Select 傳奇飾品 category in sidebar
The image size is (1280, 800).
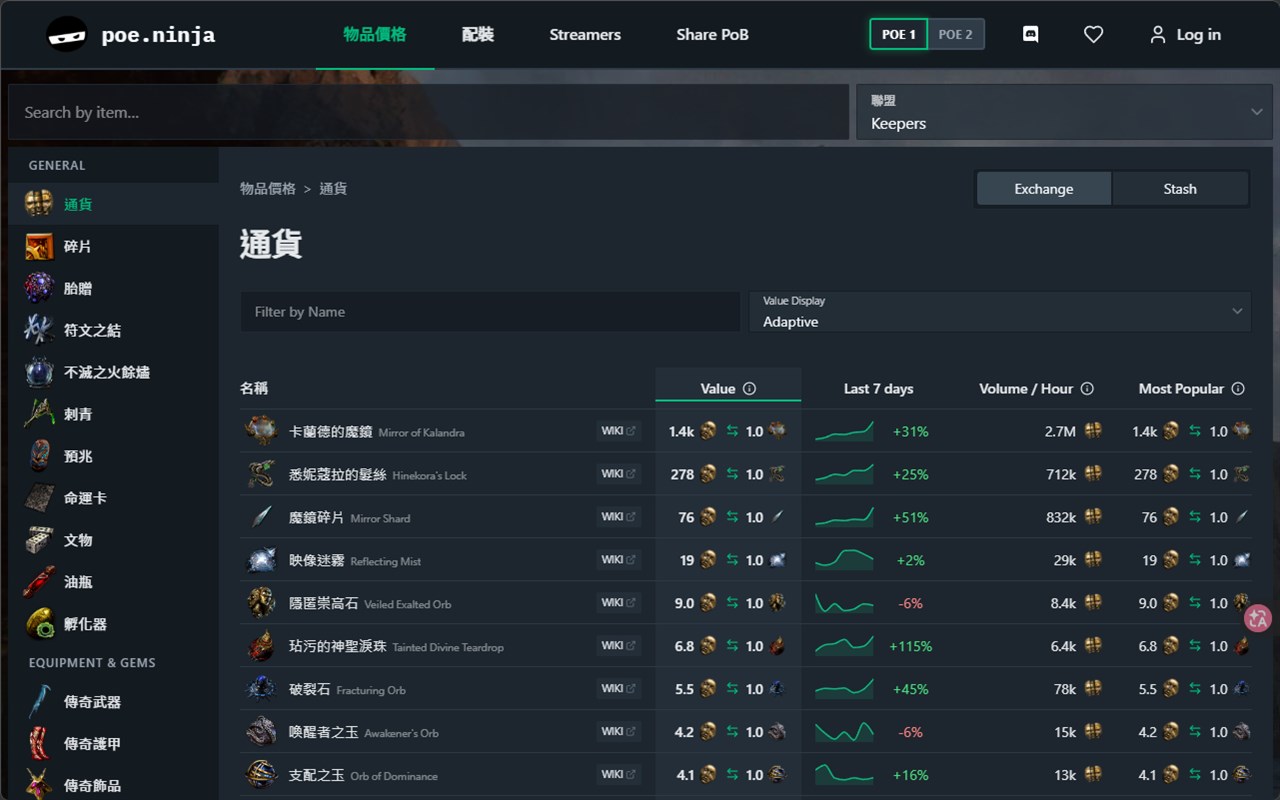pyautogui.click(x=113, y=786)
